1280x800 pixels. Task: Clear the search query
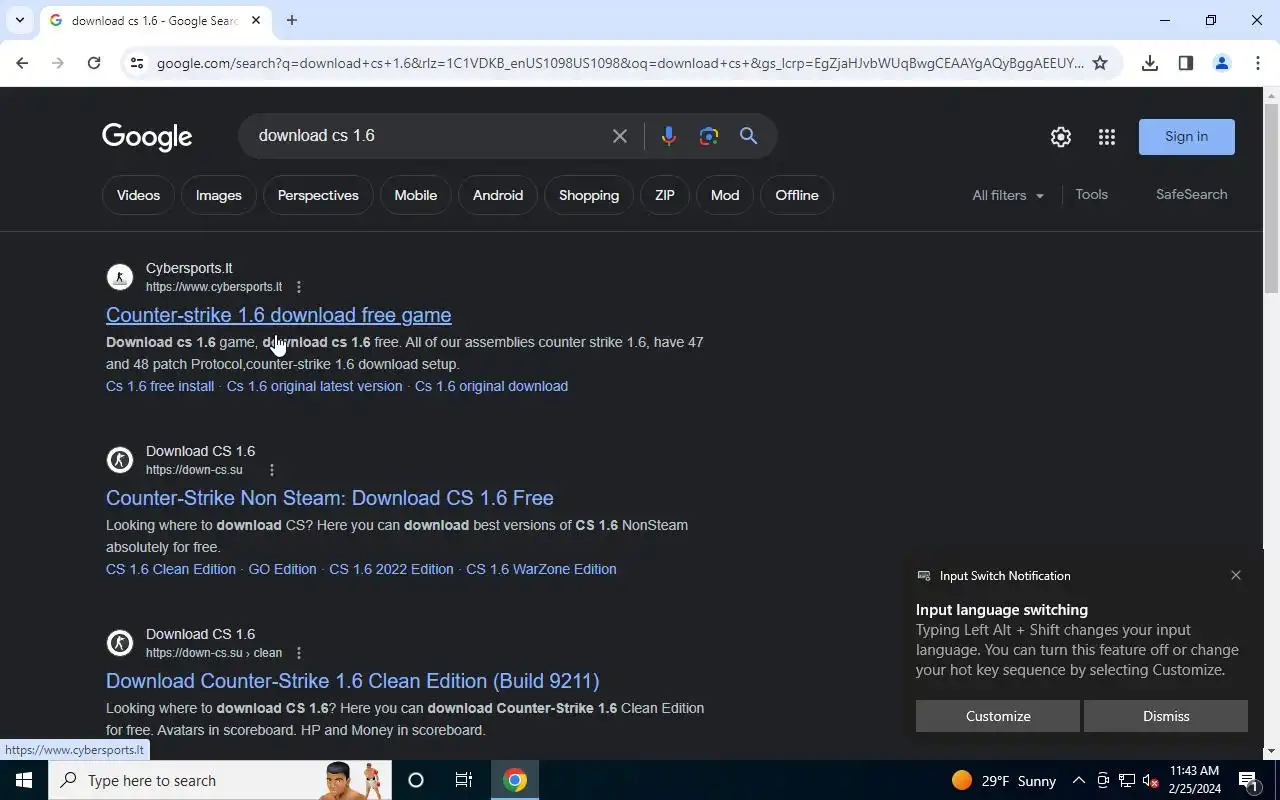tap(620, 136)
